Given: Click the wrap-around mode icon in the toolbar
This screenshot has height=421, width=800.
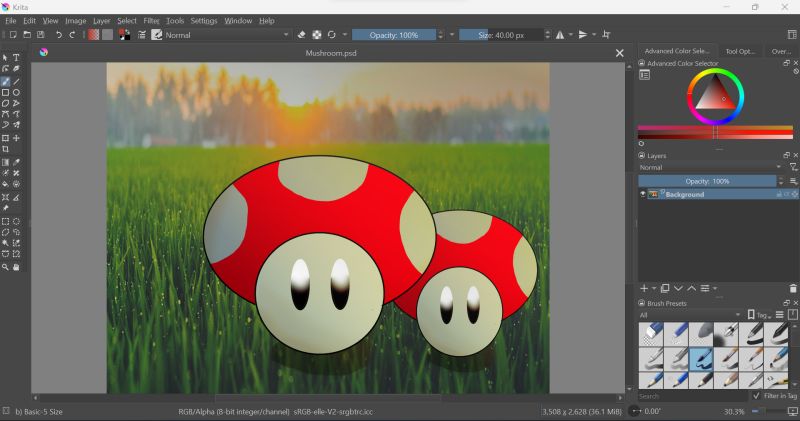Looking at the screenshot, I should click(x=606, y=35).
